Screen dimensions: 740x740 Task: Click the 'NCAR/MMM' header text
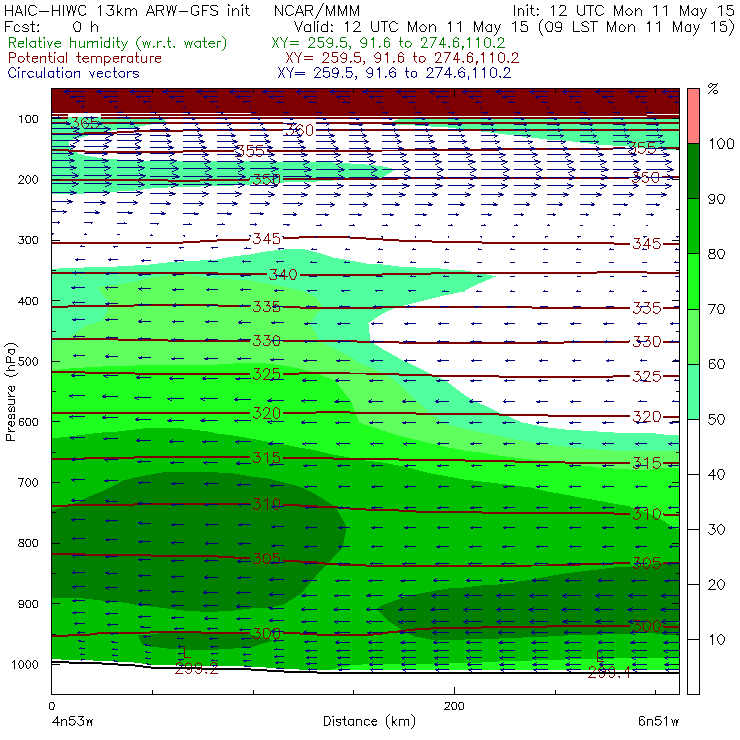[317, 10]
